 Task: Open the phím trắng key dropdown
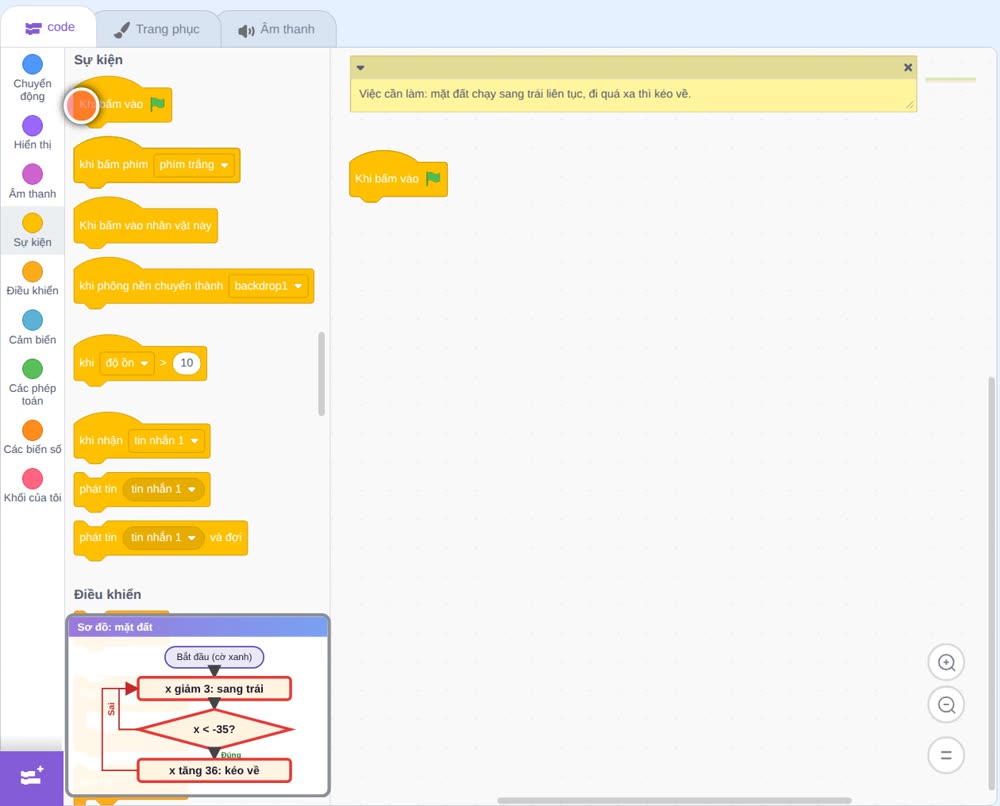[x=194, y=165]
